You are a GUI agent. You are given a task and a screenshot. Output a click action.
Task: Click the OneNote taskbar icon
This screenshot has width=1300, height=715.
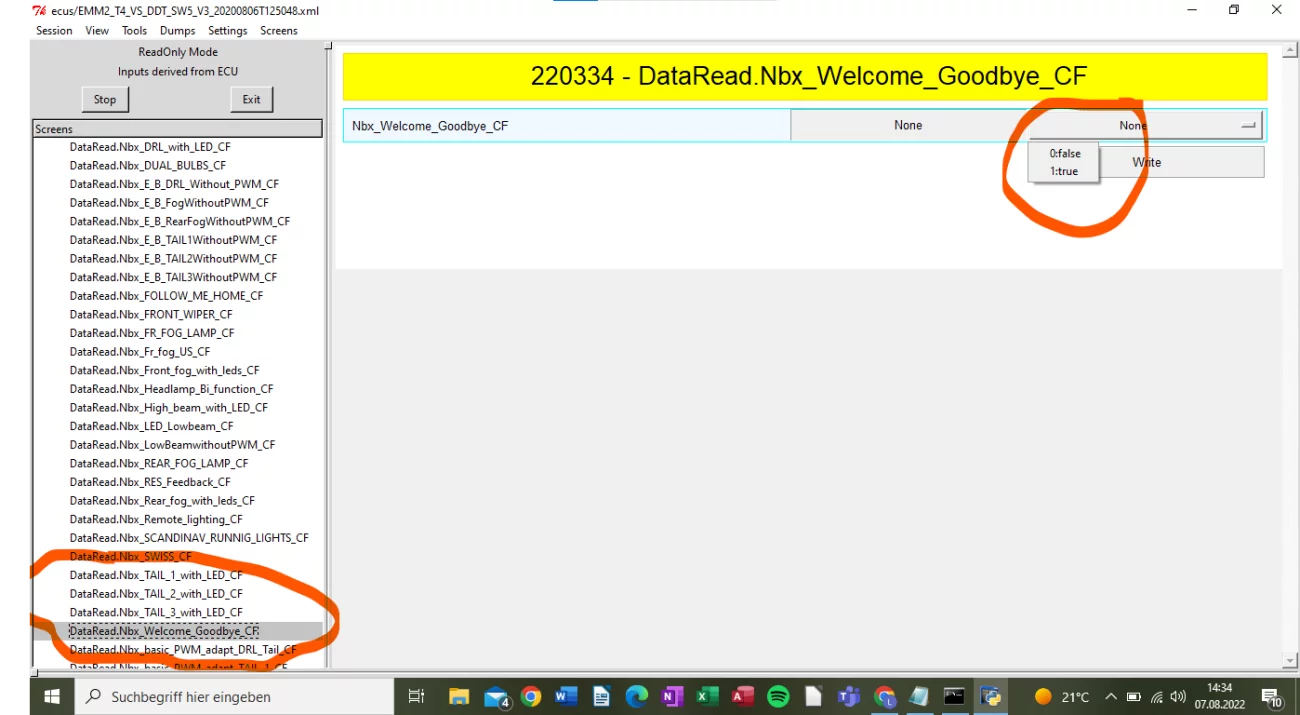672,696
